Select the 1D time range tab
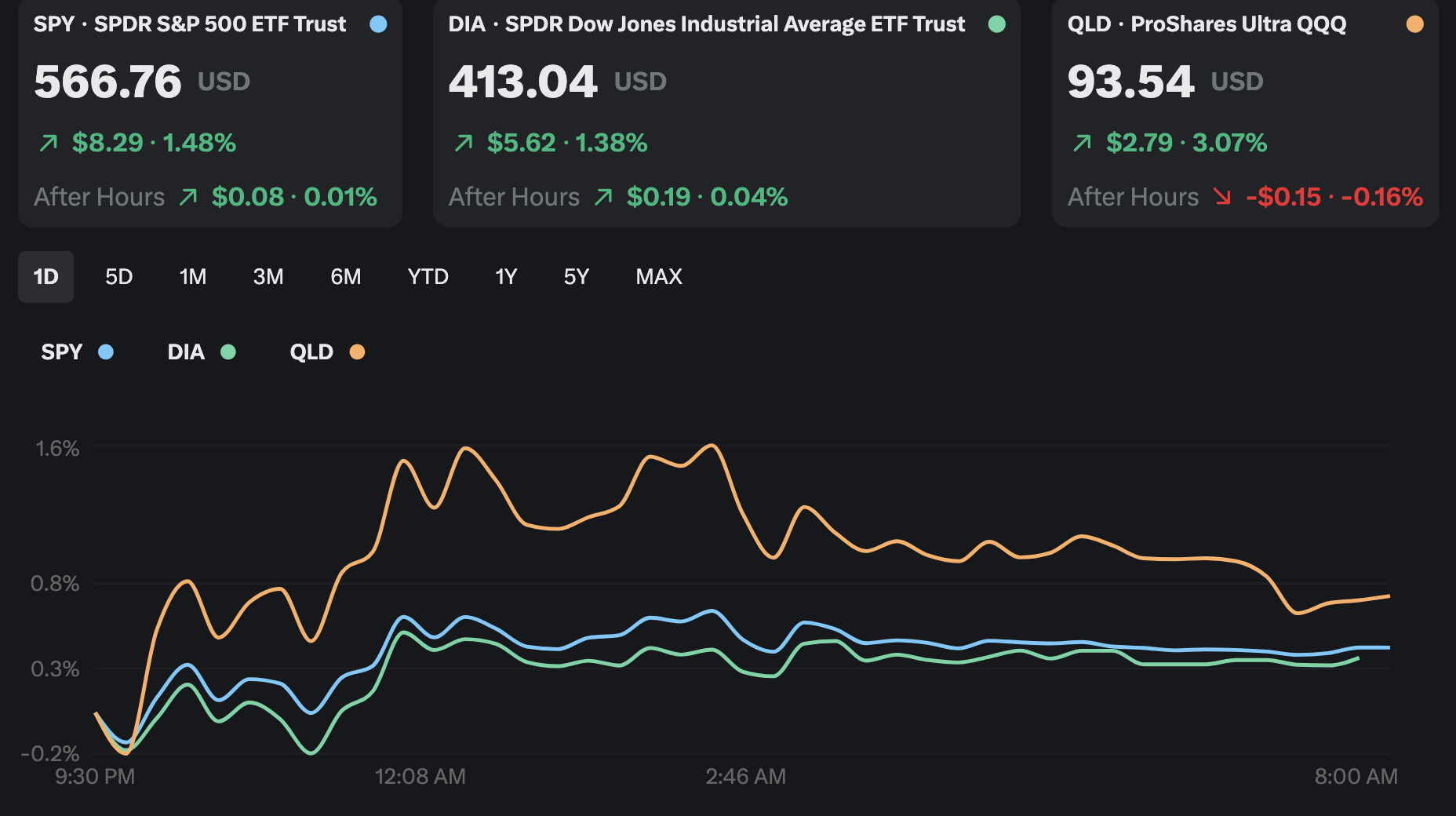Screen dimensions: 1456x816 (46, 277)
